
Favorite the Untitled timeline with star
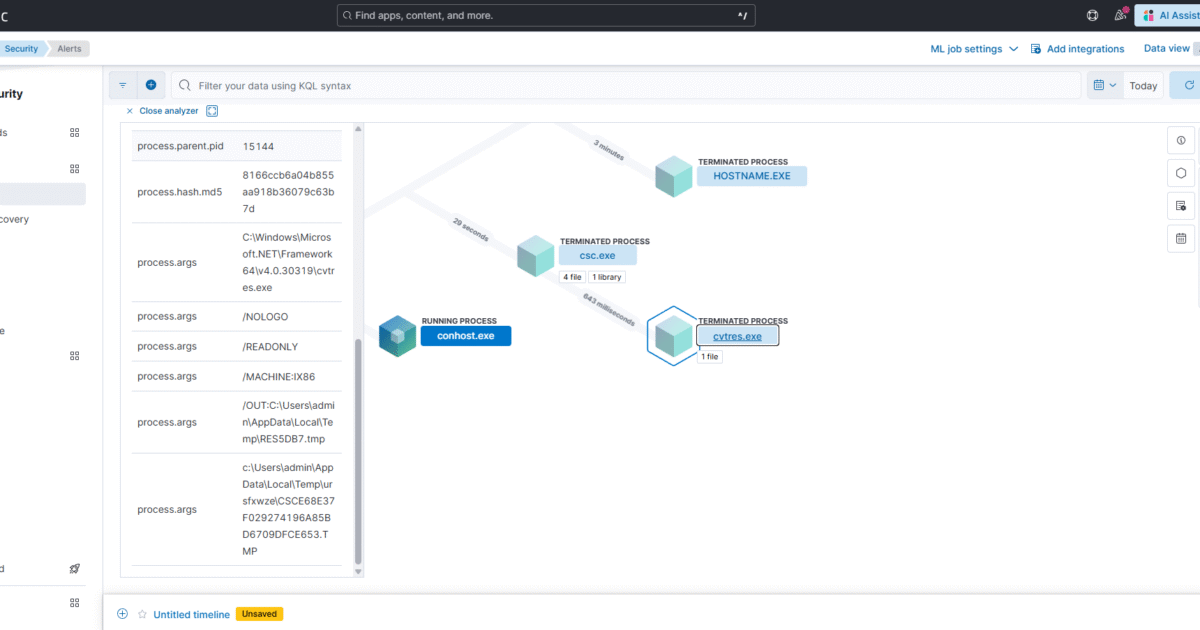click(142, 614)
